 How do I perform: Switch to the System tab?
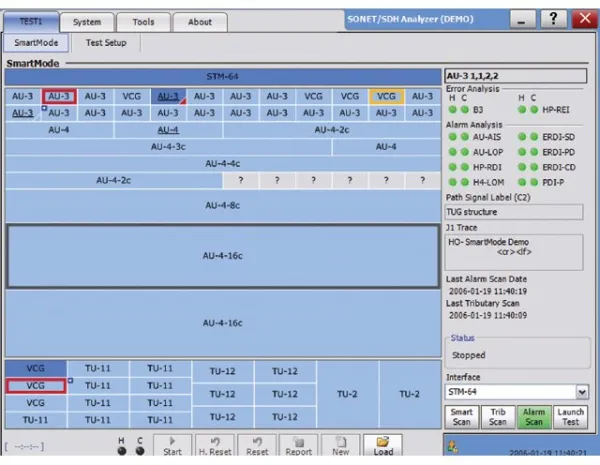87,21
